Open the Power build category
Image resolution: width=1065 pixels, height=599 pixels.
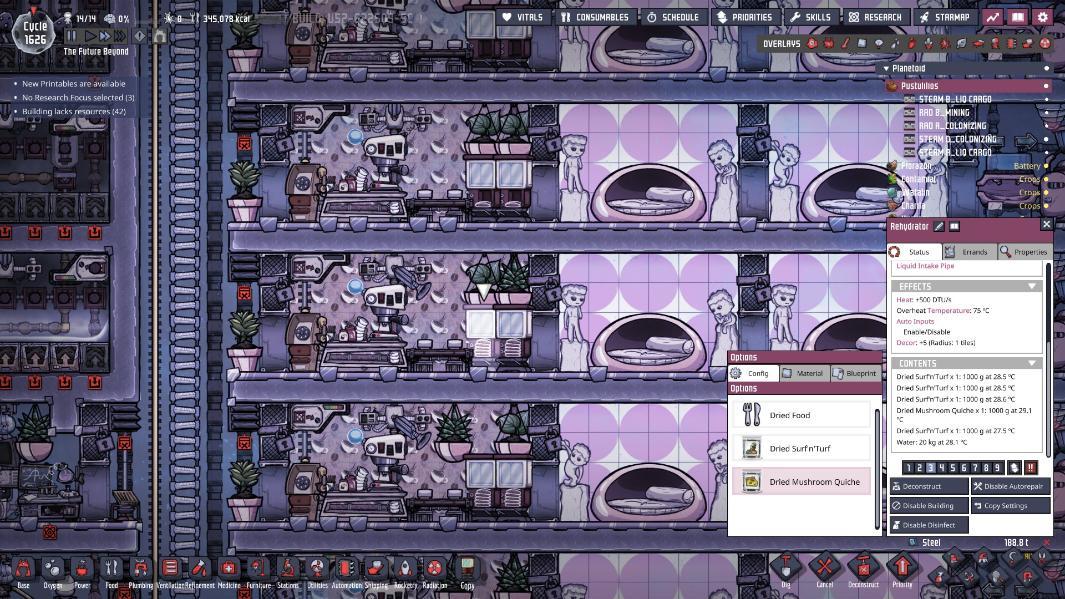click(82, 571)
